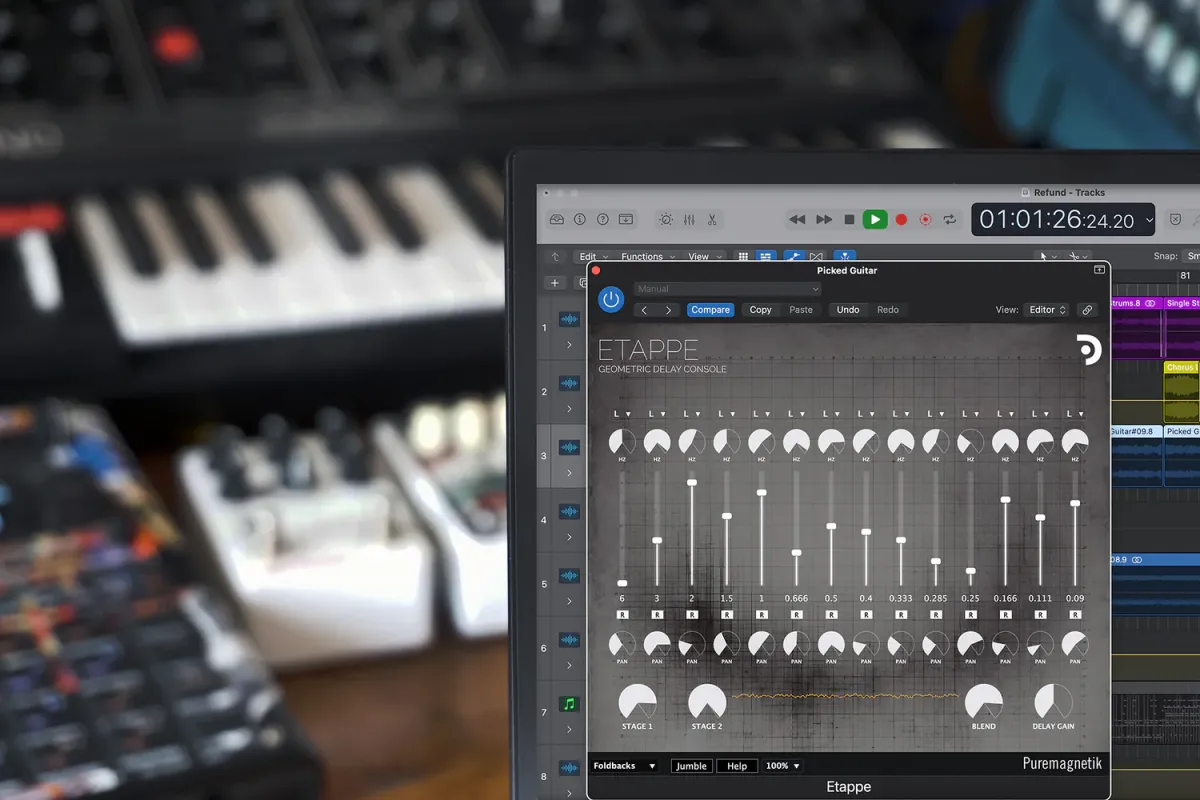Toggle the Etappe plugin power button
This screenshot has width=1200, height=800.
[610, 299]
